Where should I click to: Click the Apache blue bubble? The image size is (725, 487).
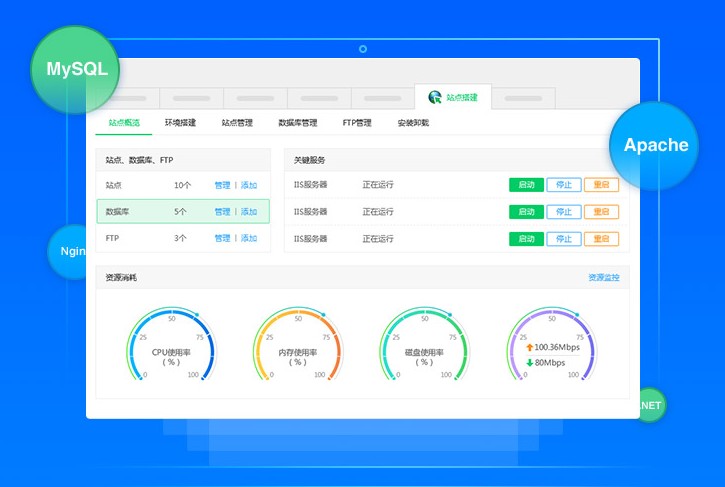tap(655, 145)
